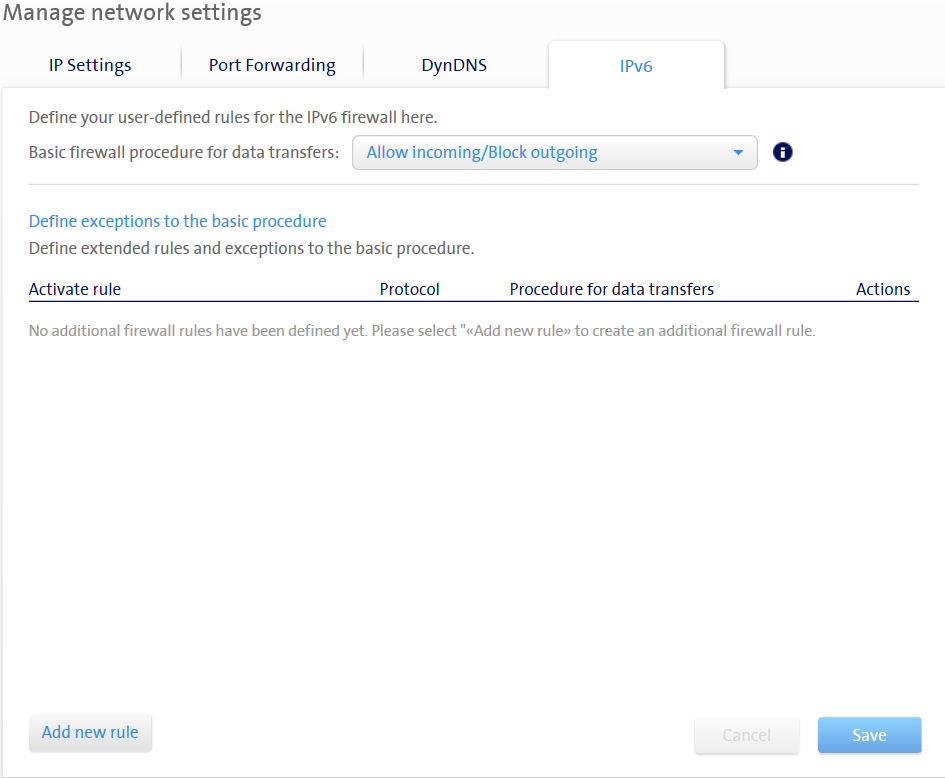Click the Save button
945x778 pixels.
(869, 735)
